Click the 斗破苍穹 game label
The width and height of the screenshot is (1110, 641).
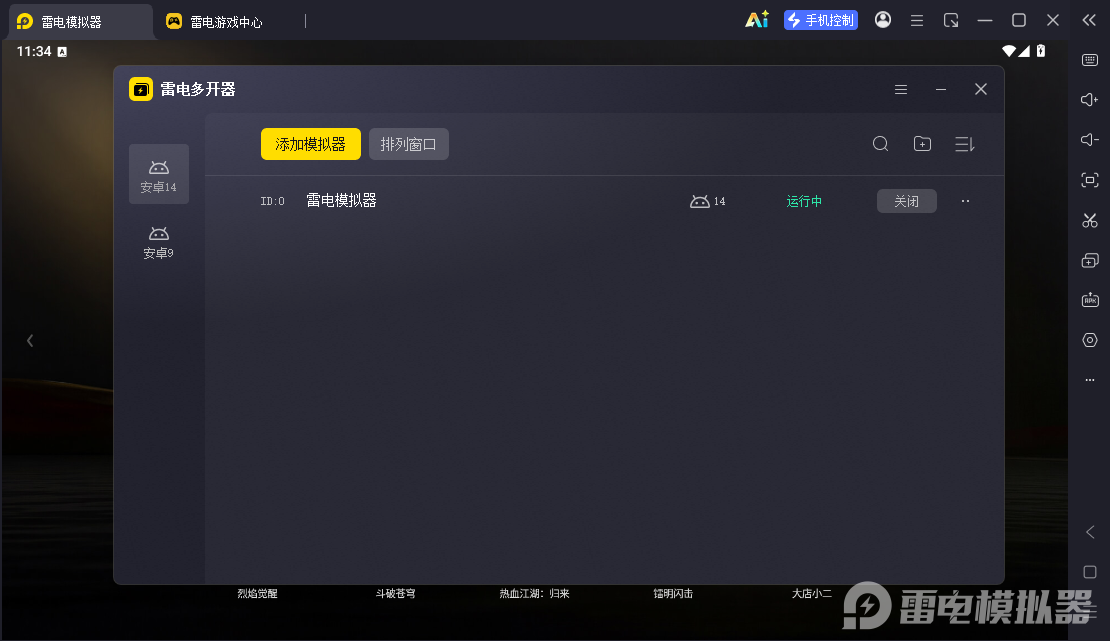click(x=396, y=594)
